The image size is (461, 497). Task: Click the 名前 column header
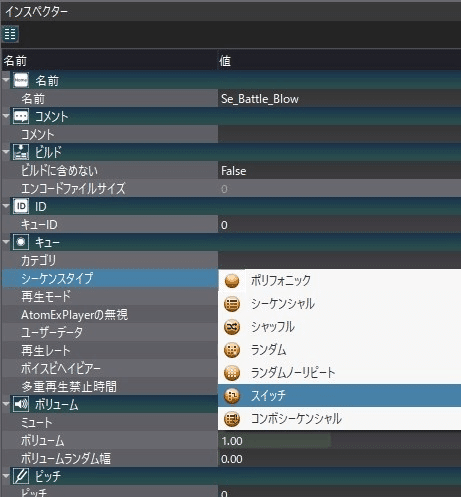click(x=109, y=61)
